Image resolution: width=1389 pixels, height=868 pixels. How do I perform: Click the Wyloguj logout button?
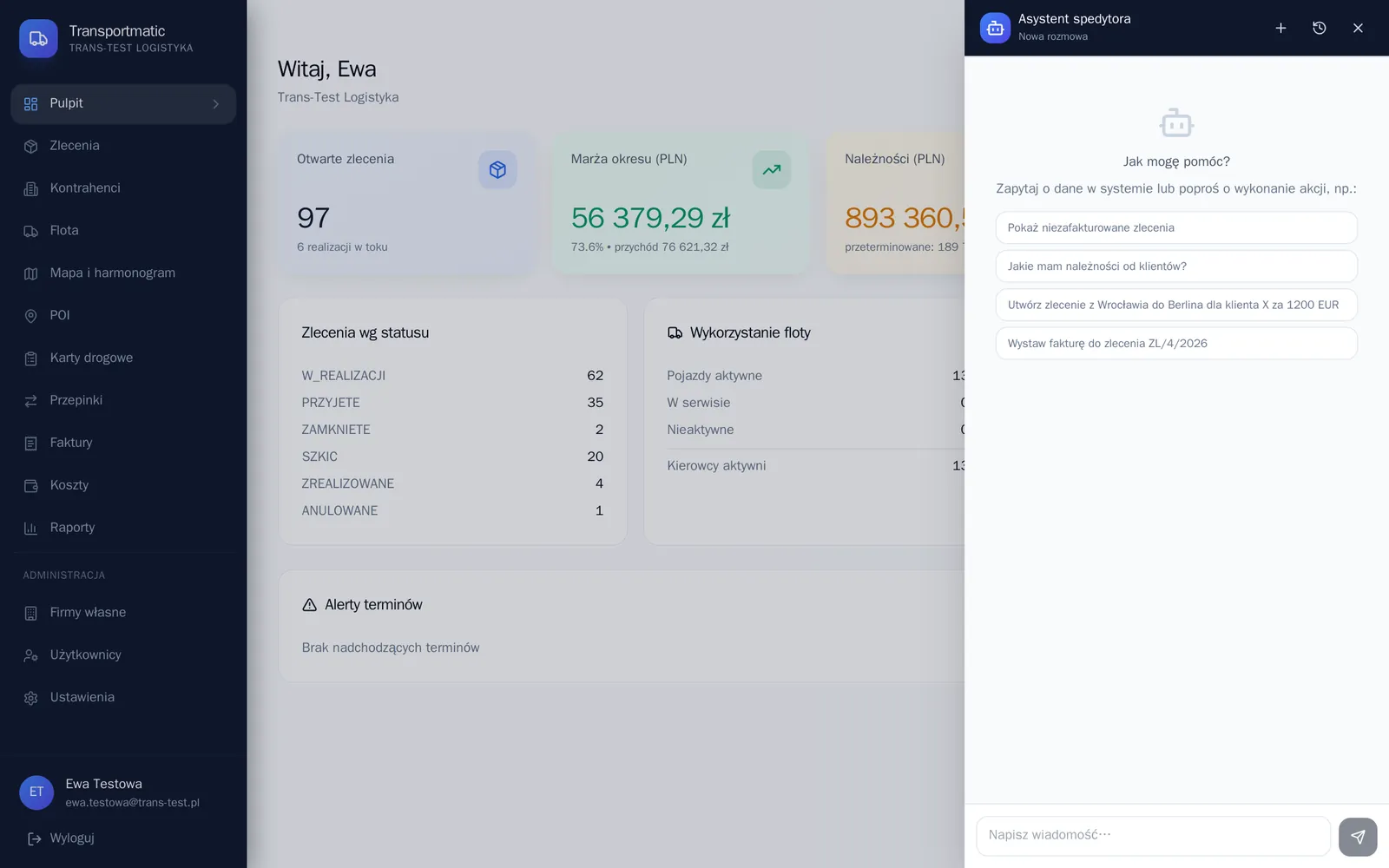61,838
